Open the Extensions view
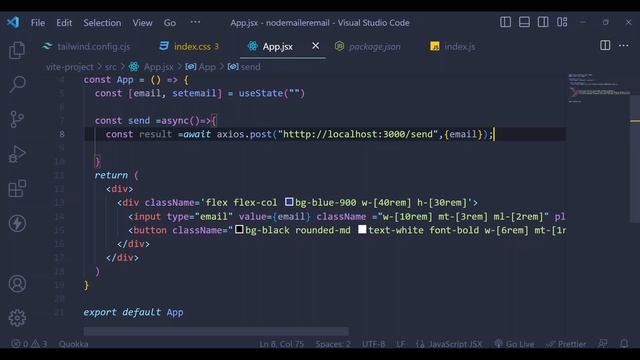Viewport: 640px width, 360px height. [x=17, y=189]
